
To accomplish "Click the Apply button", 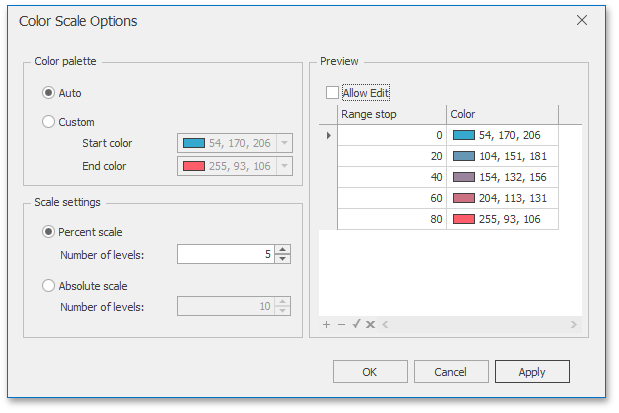I will [x=532, y=372].
